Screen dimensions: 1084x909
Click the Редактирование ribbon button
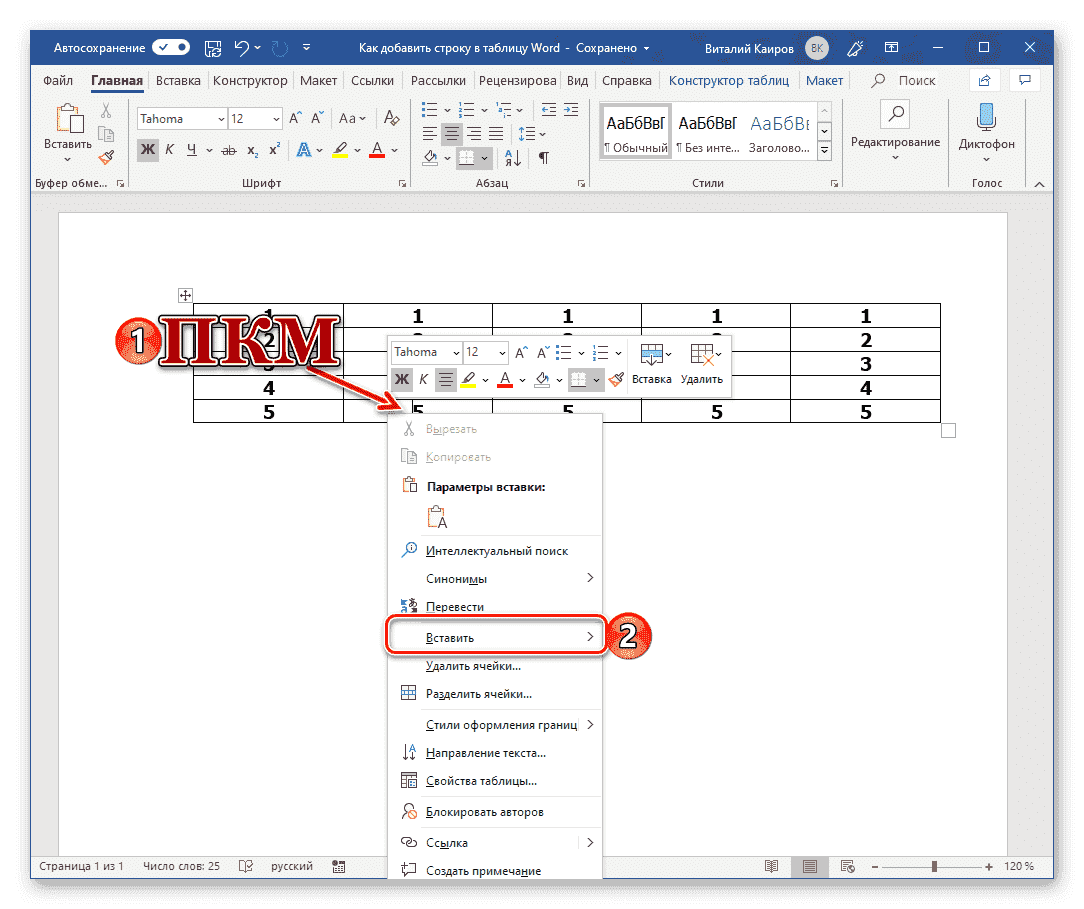[x=895, y=130]
